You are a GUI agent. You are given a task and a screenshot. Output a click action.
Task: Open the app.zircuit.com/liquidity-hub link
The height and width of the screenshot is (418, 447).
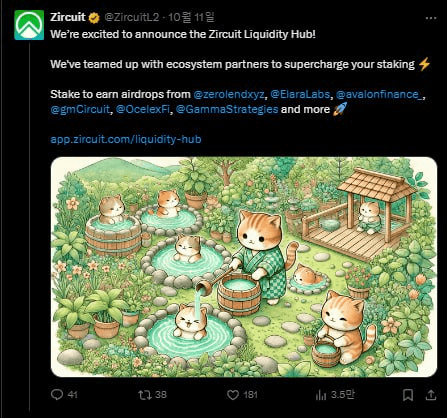tap(126, 139)
